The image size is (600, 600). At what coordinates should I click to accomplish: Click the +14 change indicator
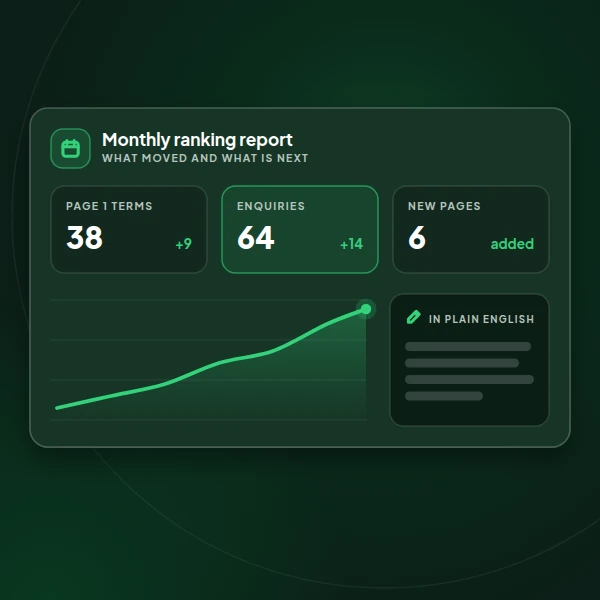[351, 244]
